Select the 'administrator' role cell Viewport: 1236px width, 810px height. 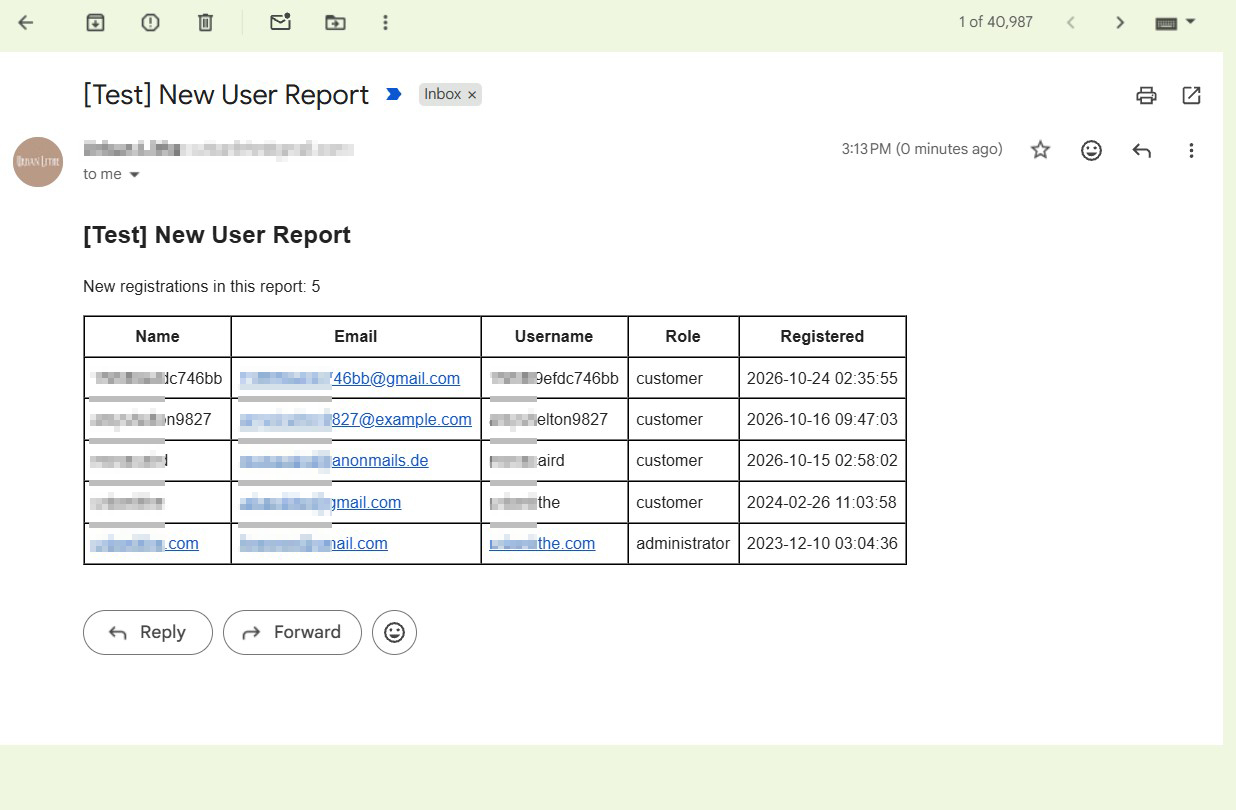coord(683,543)
